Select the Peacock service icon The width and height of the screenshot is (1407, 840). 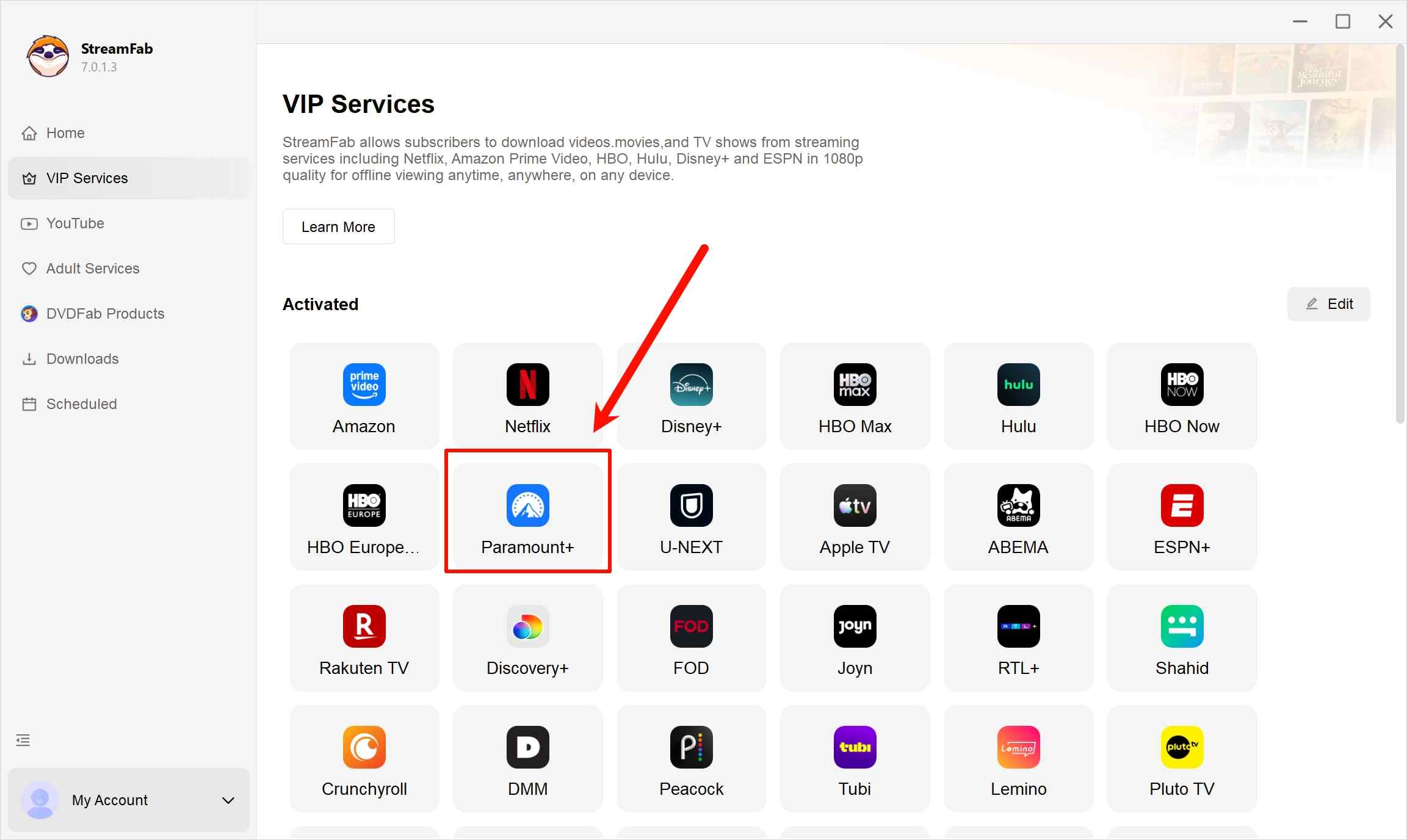point(691,748)
